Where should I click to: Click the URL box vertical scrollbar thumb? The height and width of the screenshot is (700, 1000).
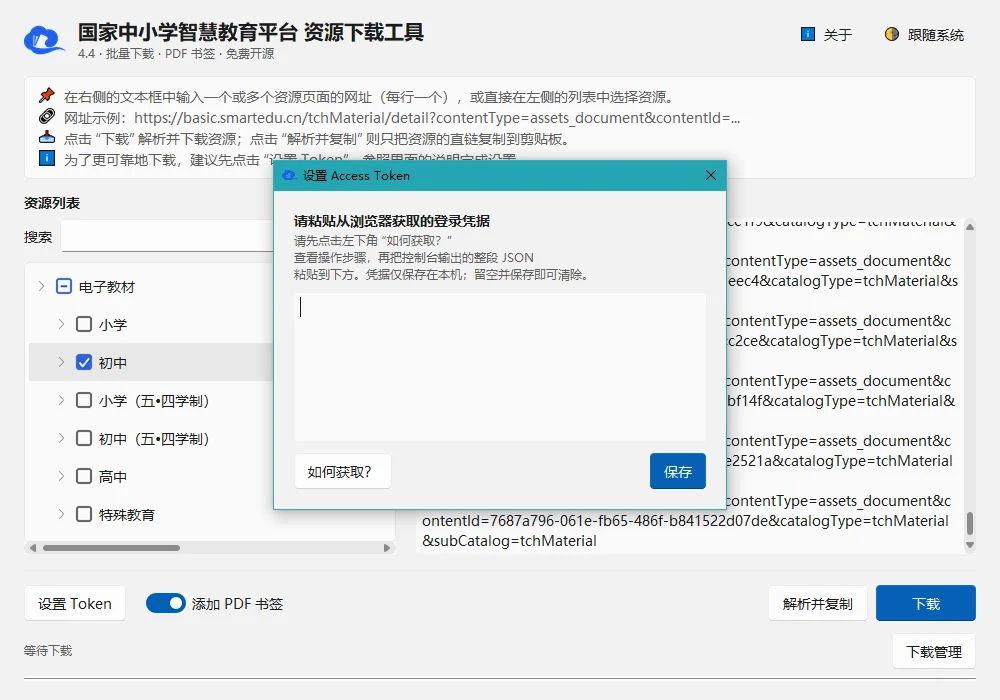[970, 523]
